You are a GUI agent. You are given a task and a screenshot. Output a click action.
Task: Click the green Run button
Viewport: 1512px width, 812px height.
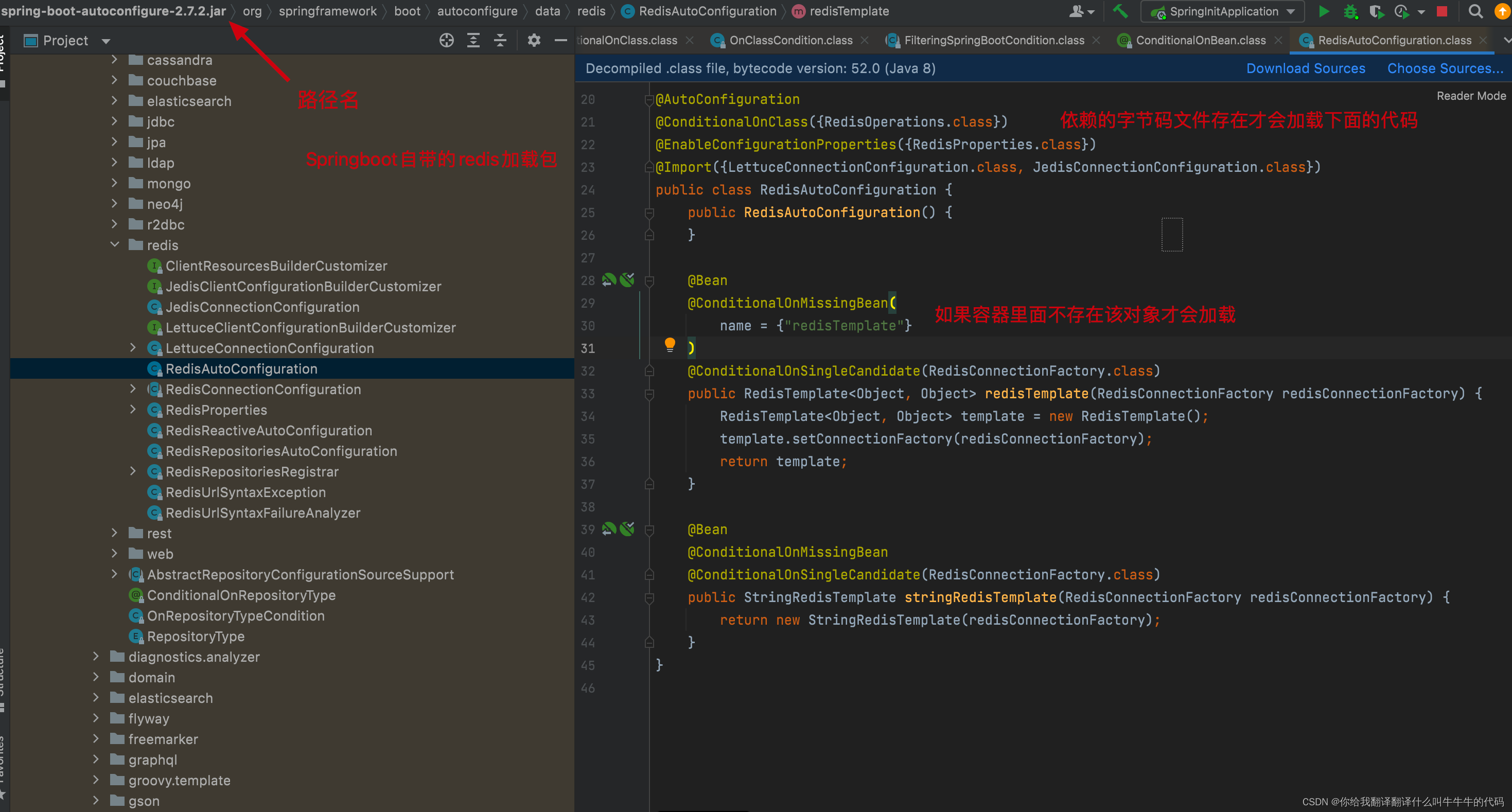tap(1323, 11)
